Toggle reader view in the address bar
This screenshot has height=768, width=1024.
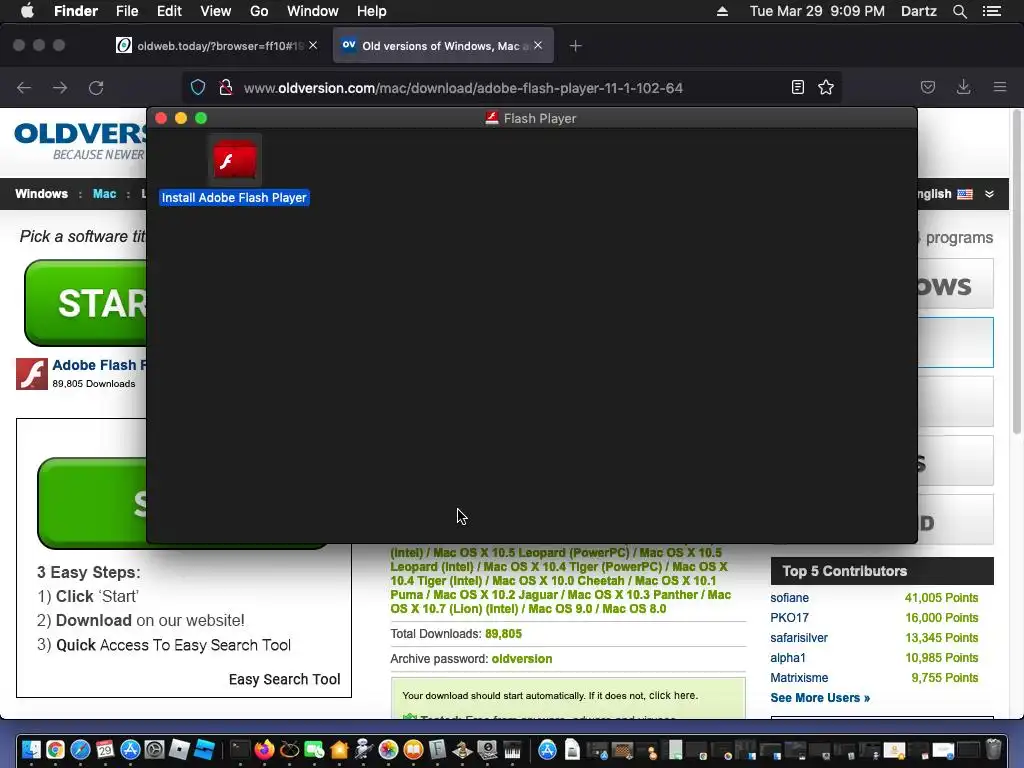(x=797, y=88)
